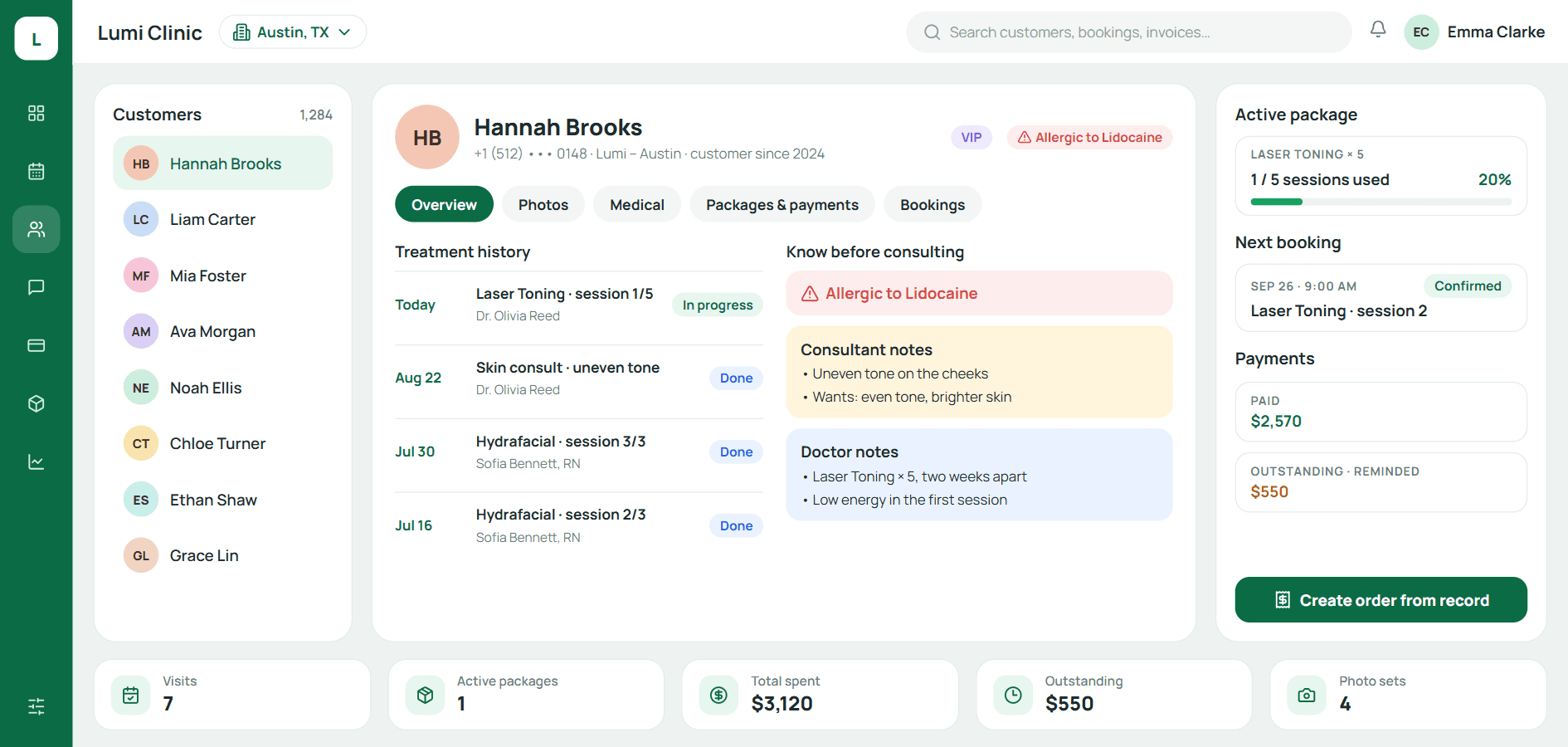The width and height of the screenshot is (1568, 747).
Task: Select the customers people icon in sidebar
Action: (x=36, y=229)
